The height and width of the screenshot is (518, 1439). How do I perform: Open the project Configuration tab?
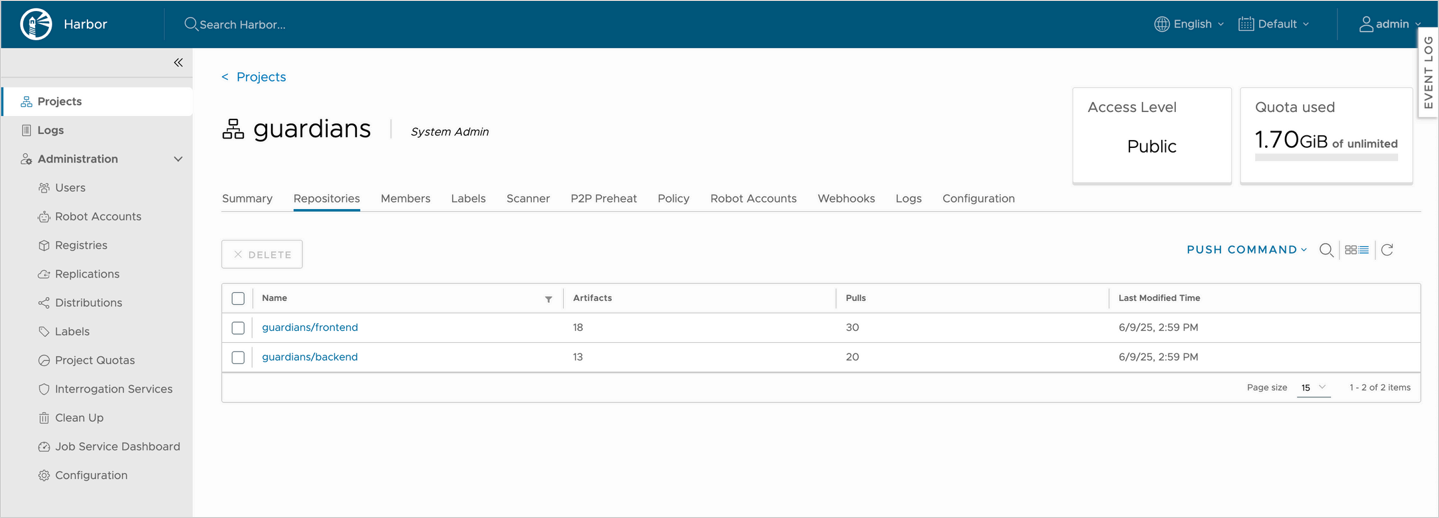[978, 198]
